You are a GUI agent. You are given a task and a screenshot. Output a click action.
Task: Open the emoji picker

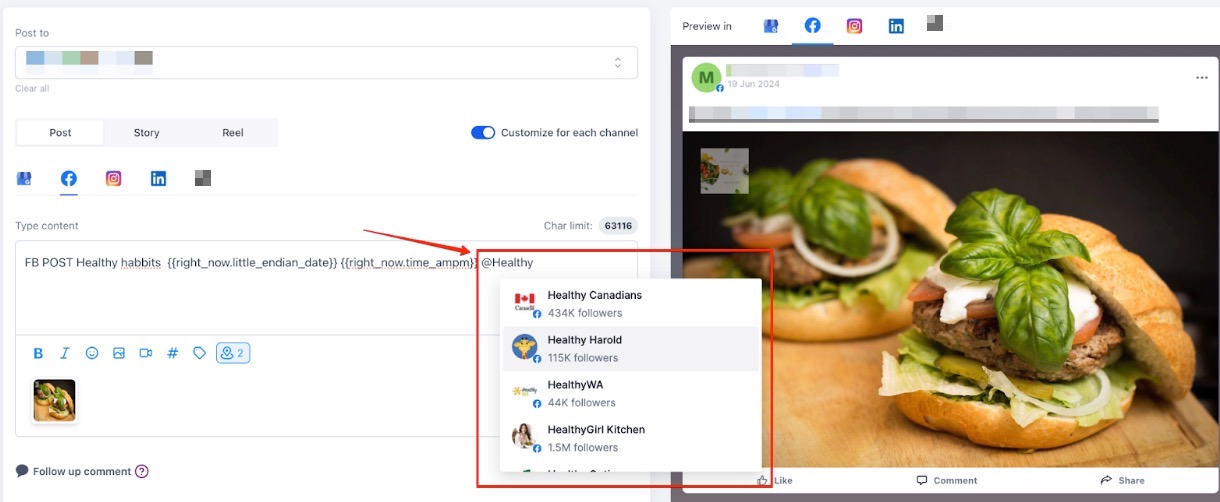pyautogui.click(x=92, y=353)
